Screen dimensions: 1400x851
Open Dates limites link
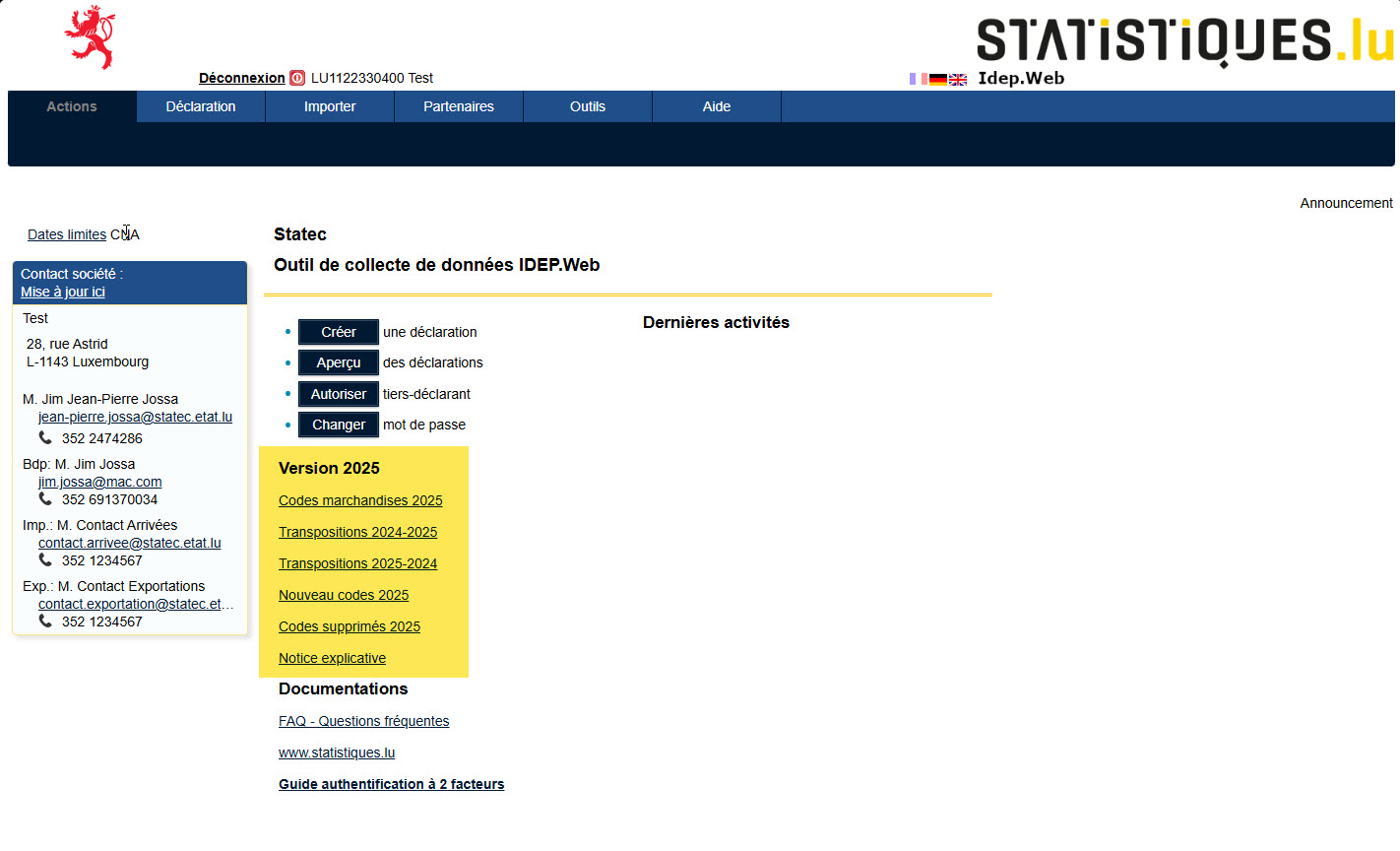(67, 234)
